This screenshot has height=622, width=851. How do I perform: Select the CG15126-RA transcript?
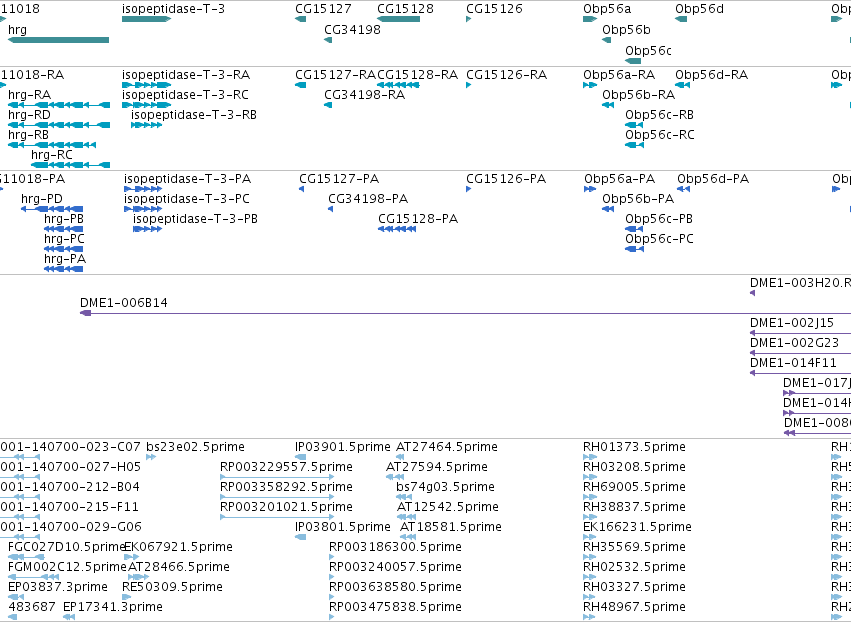click(x=468, y=85)
